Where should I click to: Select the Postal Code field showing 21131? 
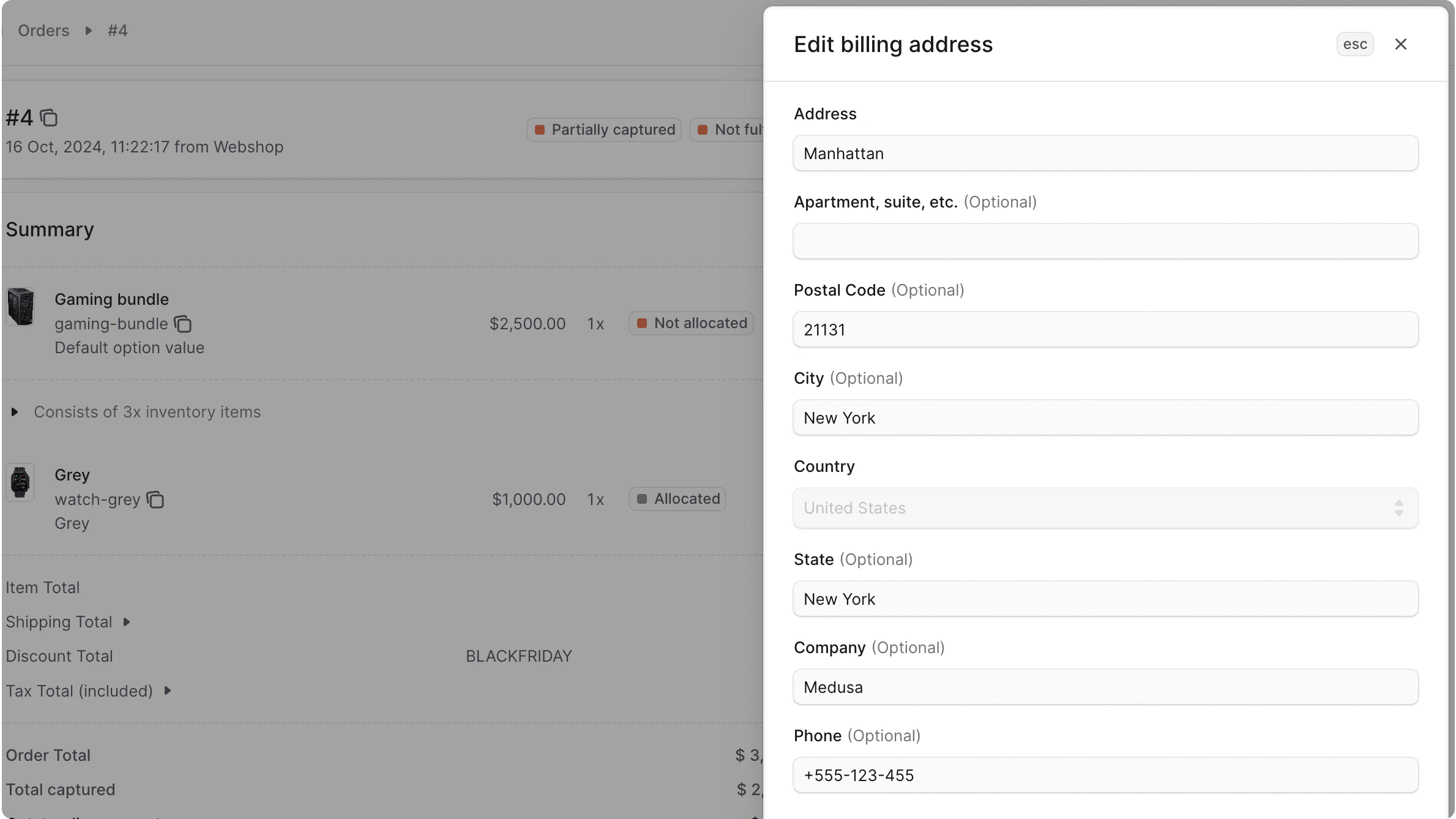point(1105,329)
